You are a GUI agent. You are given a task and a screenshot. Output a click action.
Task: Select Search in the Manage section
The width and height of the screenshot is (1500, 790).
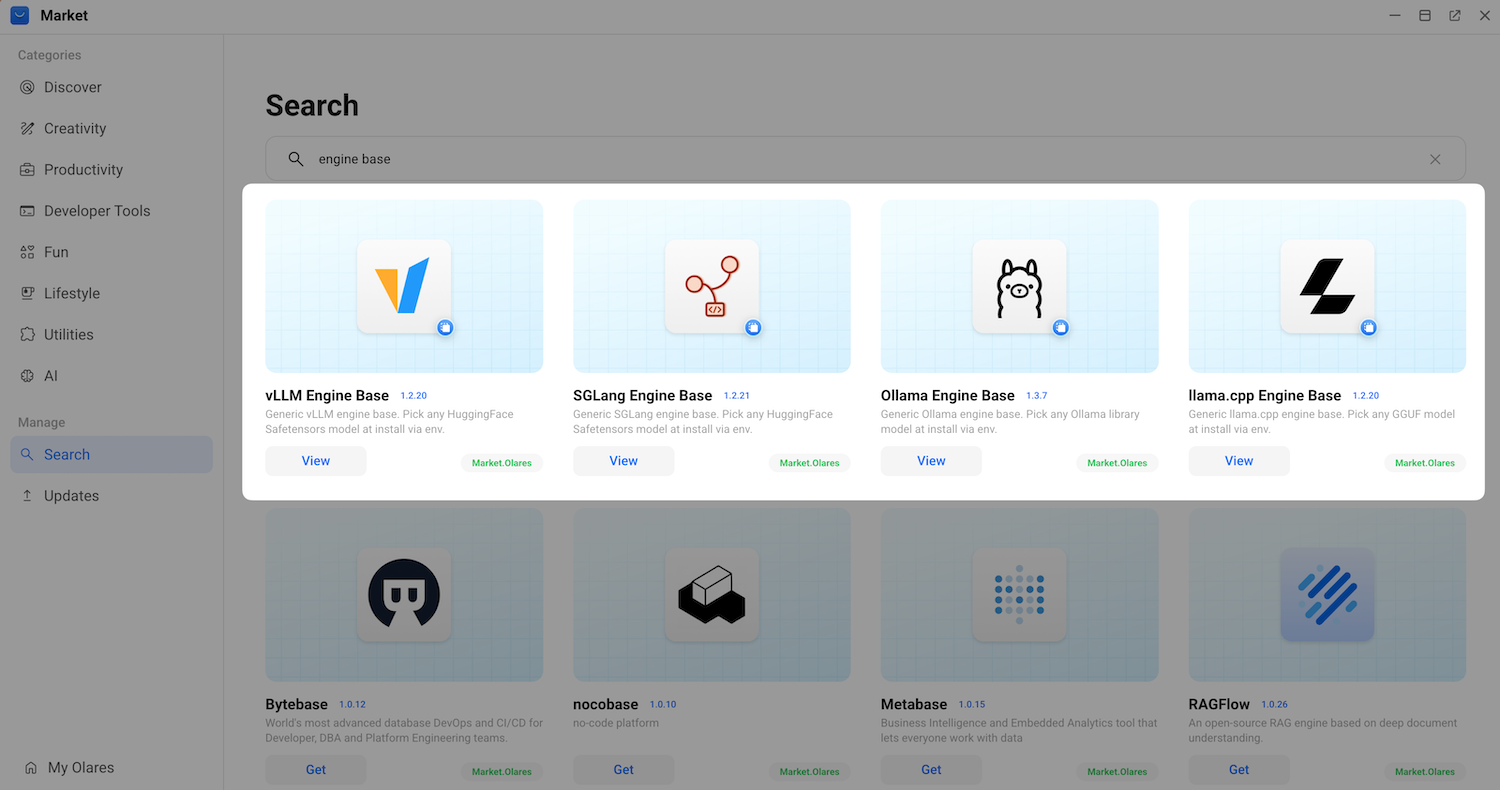[x=111, y=454]
